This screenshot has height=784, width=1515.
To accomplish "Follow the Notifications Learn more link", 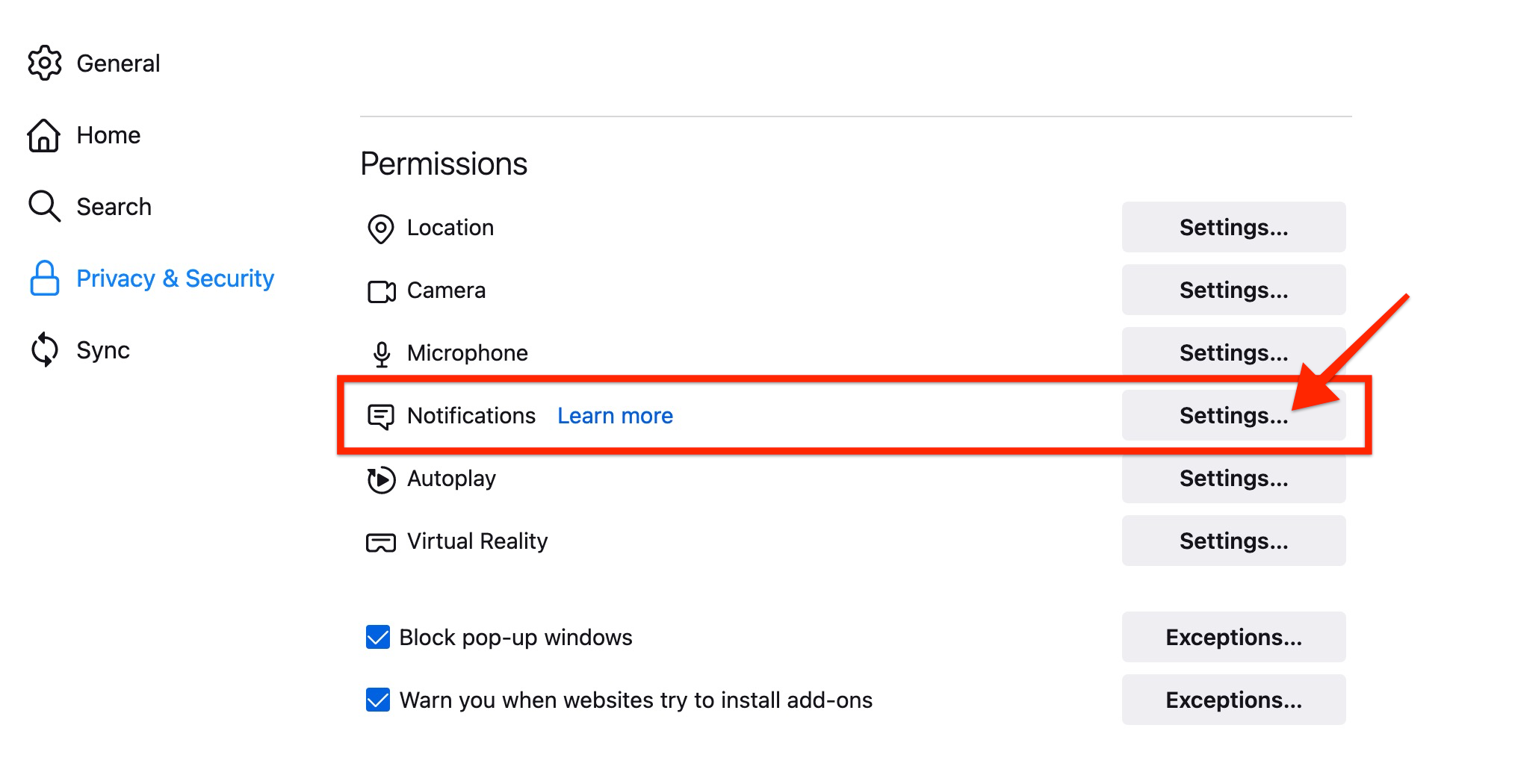I will pos(615,416).
